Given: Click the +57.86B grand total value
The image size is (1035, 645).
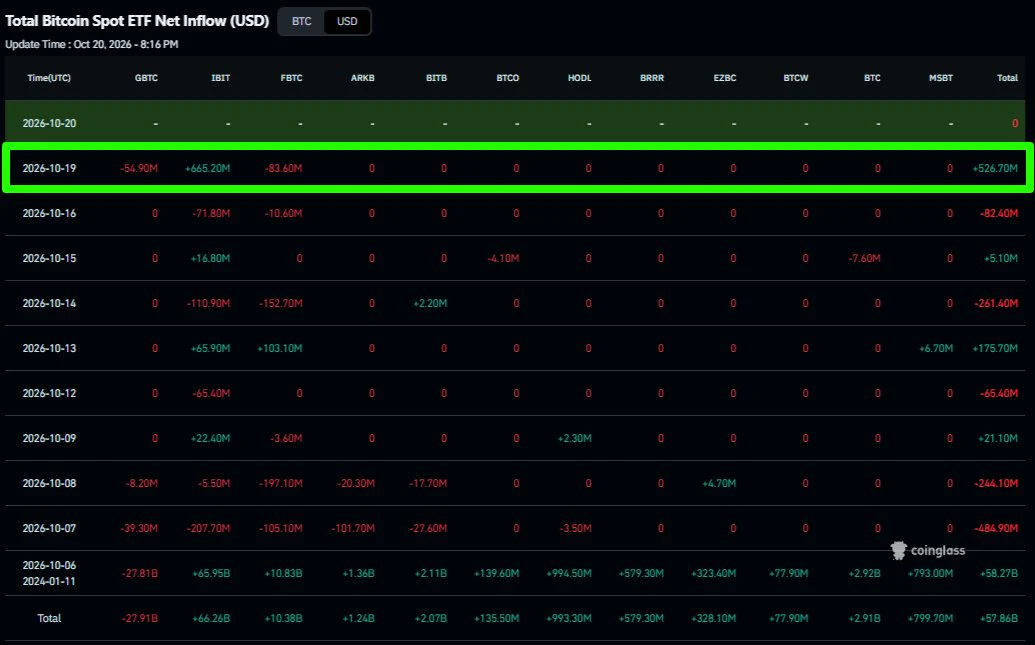Looking at the screenshot, I should 999,618.
